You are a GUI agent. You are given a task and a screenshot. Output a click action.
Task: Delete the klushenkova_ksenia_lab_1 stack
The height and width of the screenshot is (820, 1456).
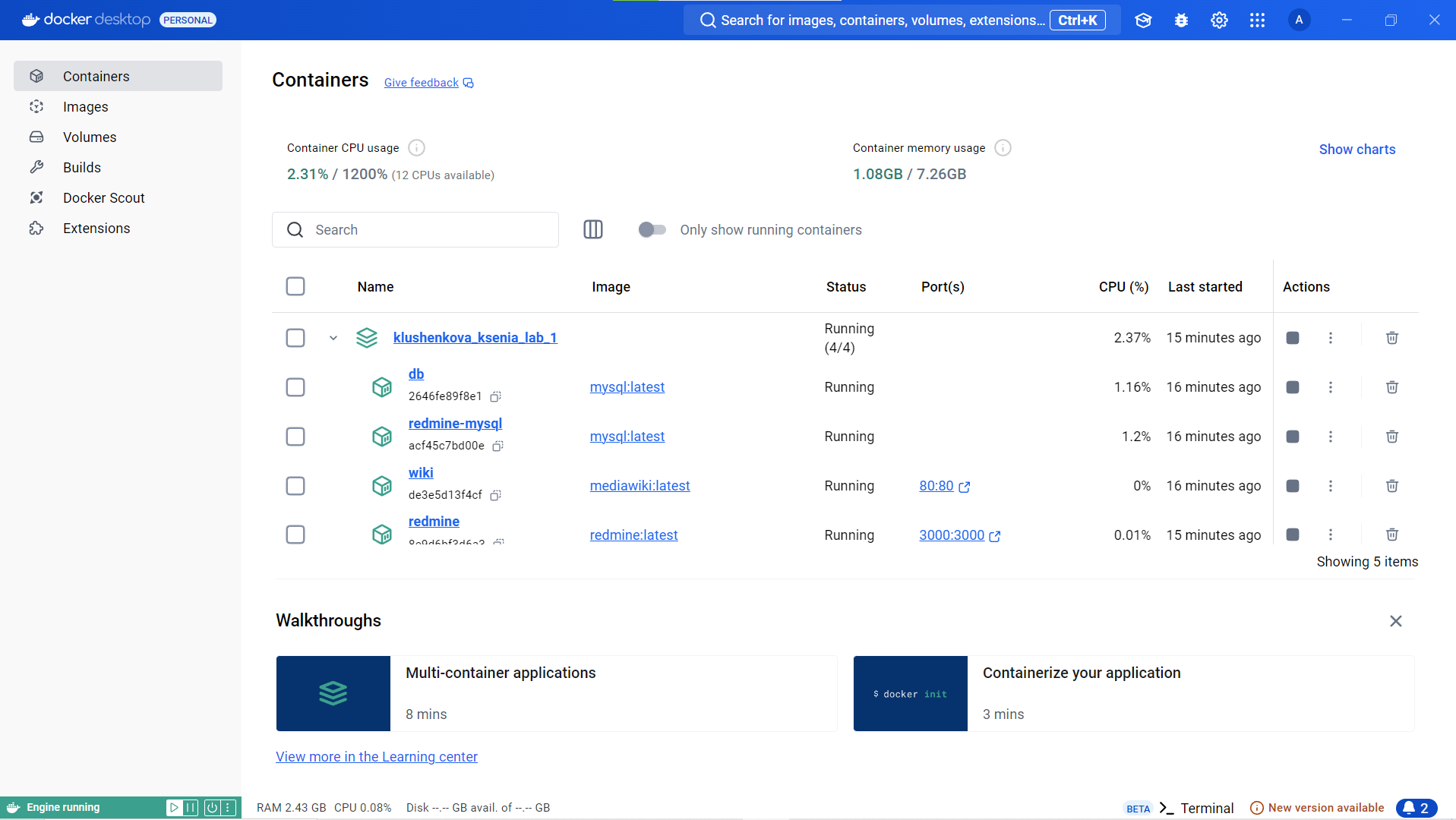point(1391,338)
